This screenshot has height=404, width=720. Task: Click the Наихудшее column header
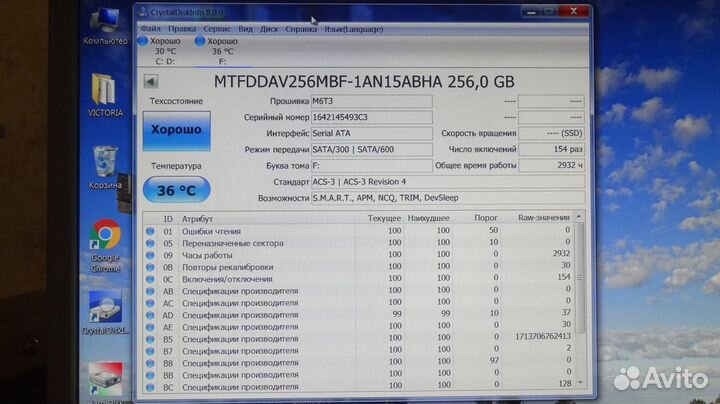[428, 218]
